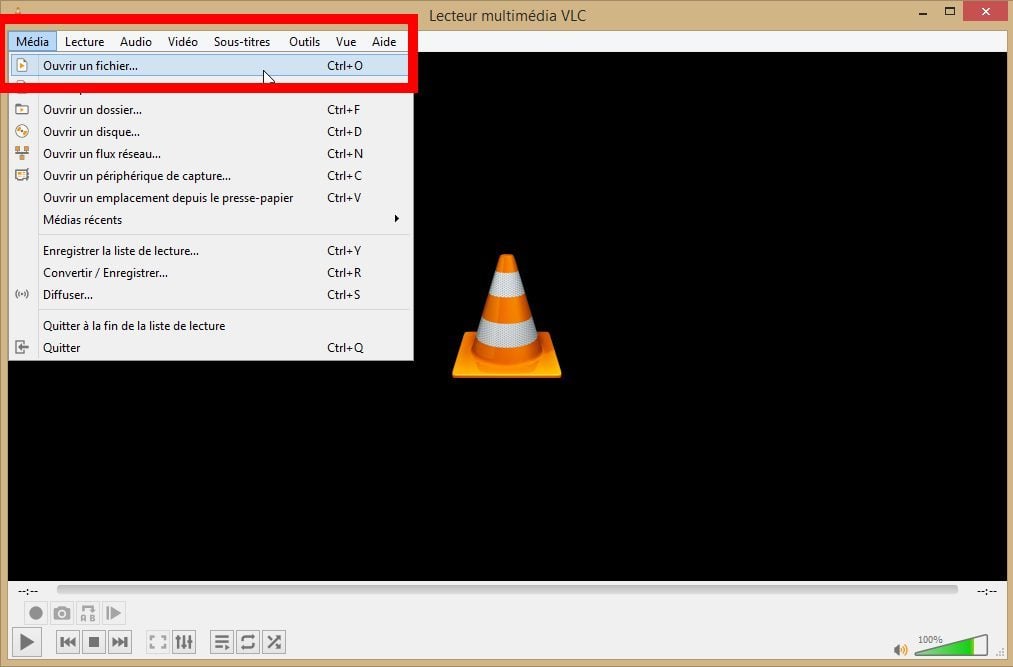
Task: Maximize the VLC window
Action: [x=950, y=12]
